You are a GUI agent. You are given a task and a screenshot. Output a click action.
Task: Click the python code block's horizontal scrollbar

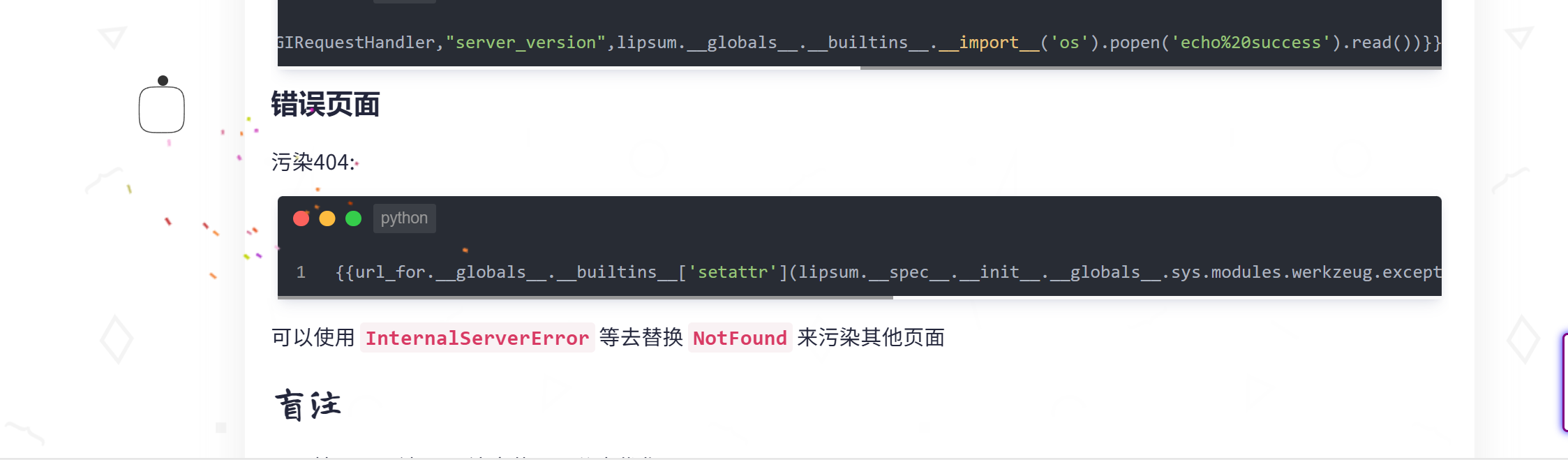coord(585,297)
